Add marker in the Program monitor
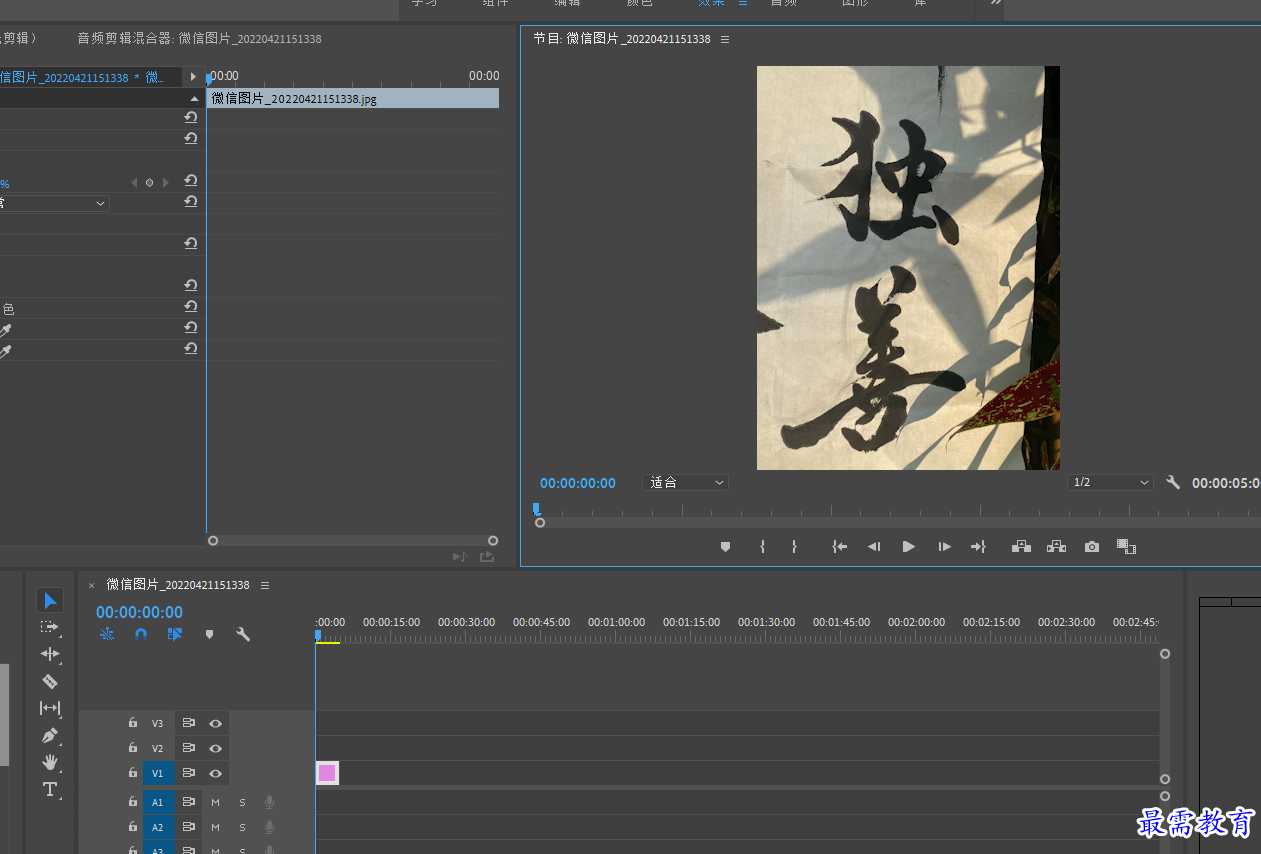The image size is (1261, 854). point(726,547)
